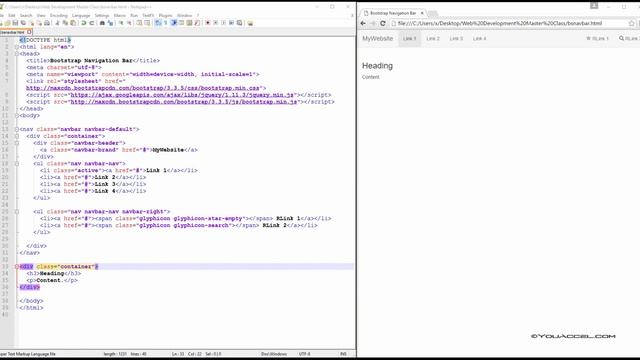640x360 pixels.
Task: Click the UTF-8 encoding status entry
Action: pos(304,354)
